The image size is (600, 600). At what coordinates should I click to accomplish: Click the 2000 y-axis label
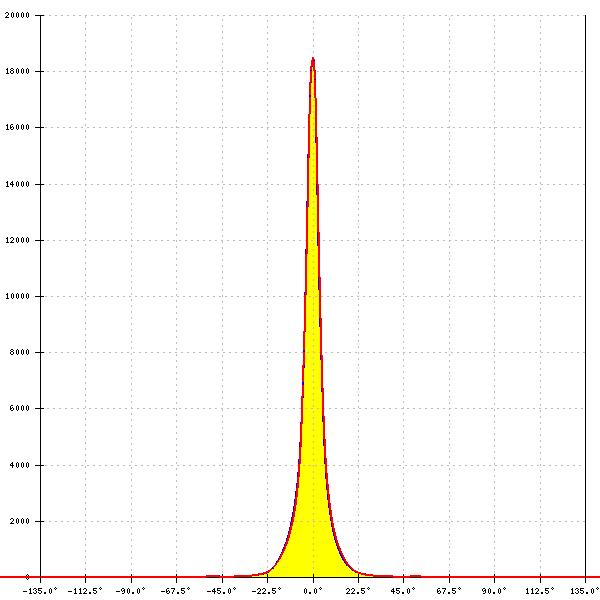click(20, 521)
